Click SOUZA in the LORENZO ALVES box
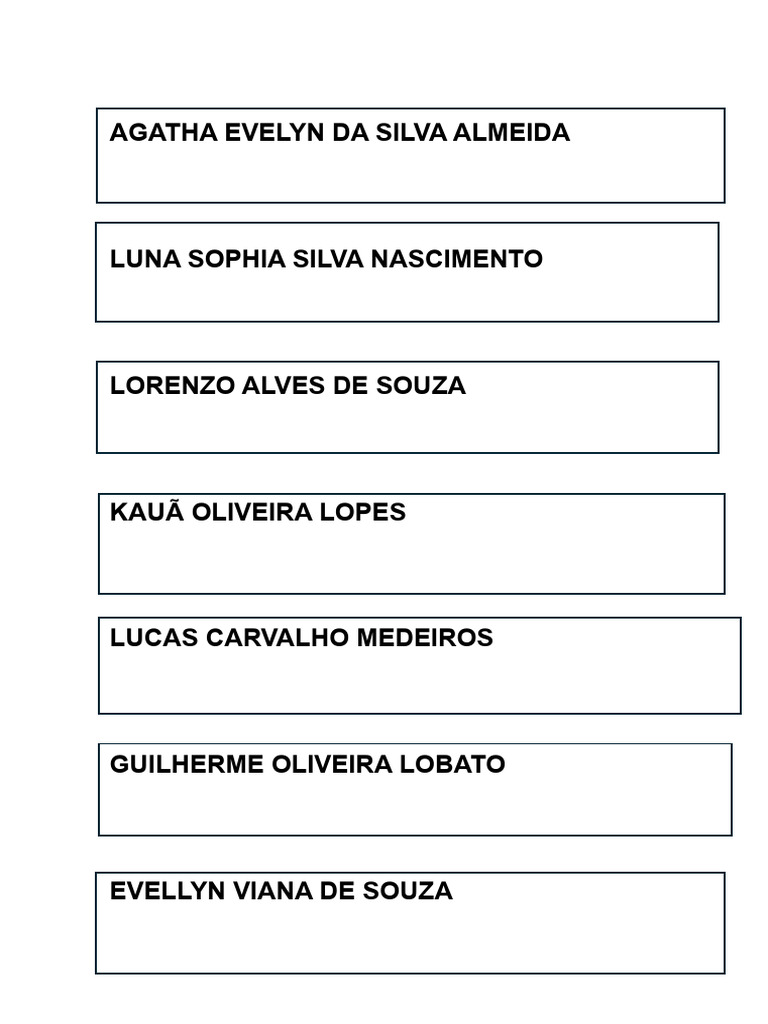The height and width of the screenshot is (1024, 768). click(421, 386)
